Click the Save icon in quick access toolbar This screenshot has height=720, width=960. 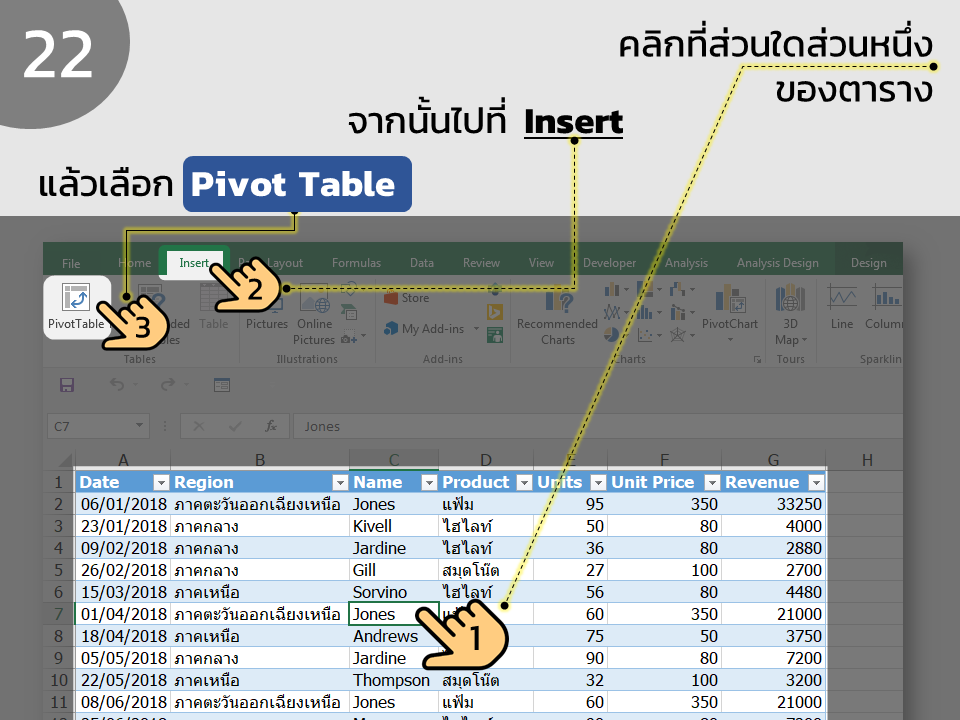tap(67, 384)
